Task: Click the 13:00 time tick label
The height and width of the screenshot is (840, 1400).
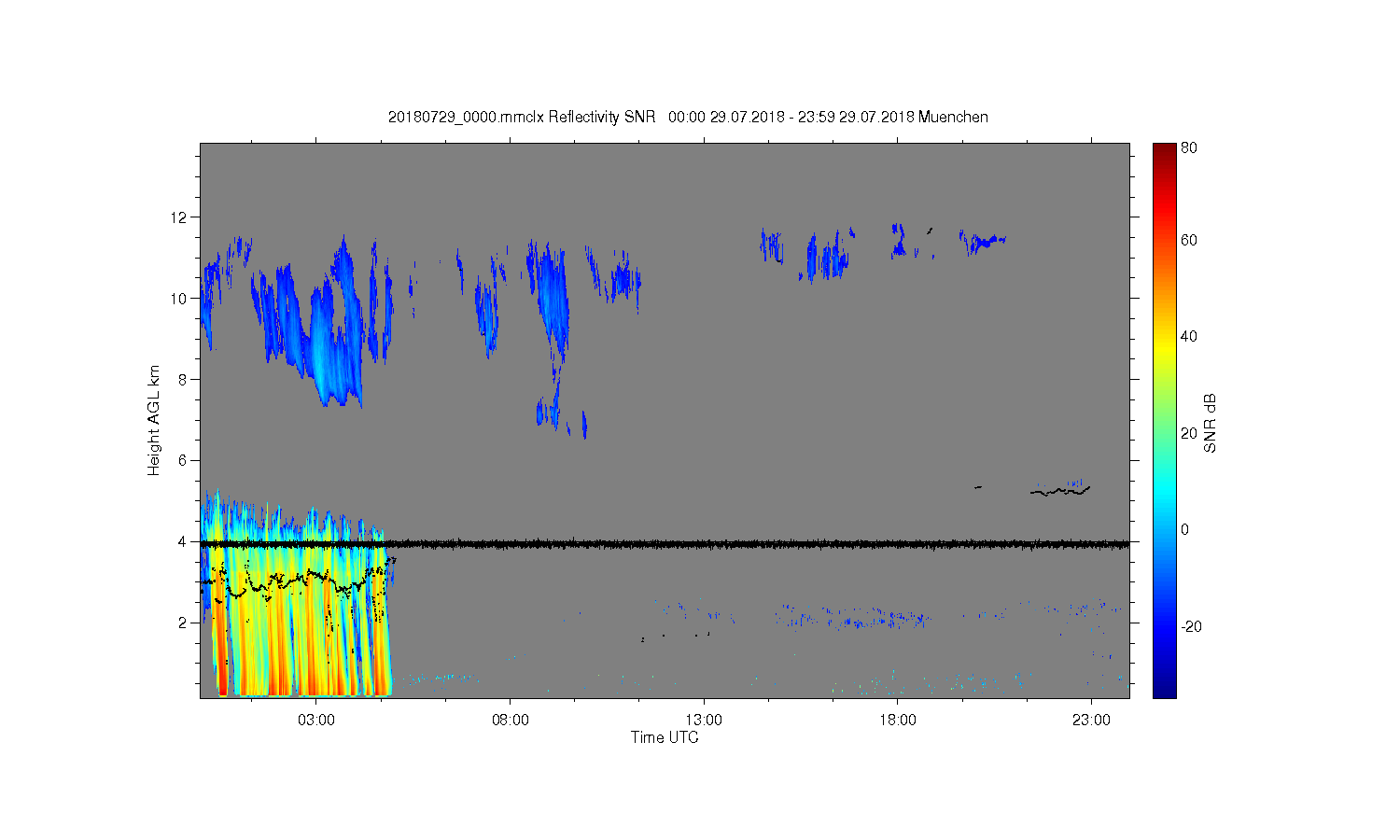Action: point(704,721)
